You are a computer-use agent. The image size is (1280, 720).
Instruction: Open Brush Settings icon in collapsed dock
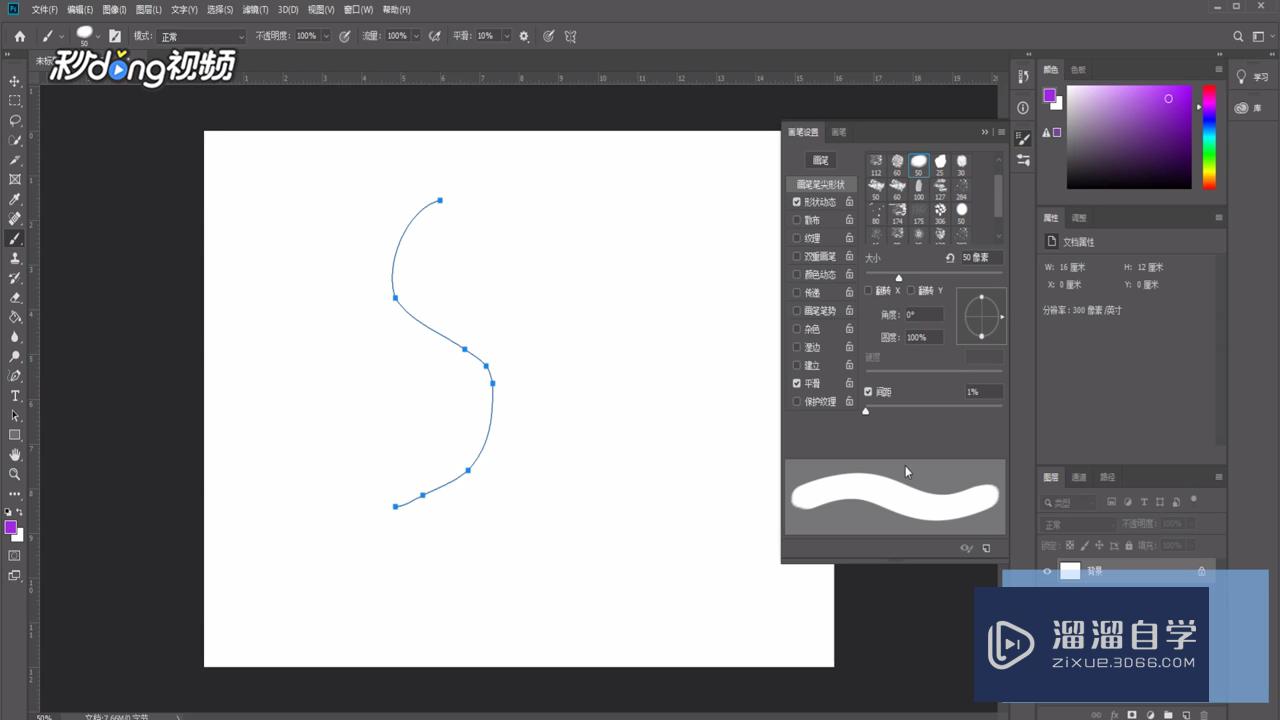1023,138
